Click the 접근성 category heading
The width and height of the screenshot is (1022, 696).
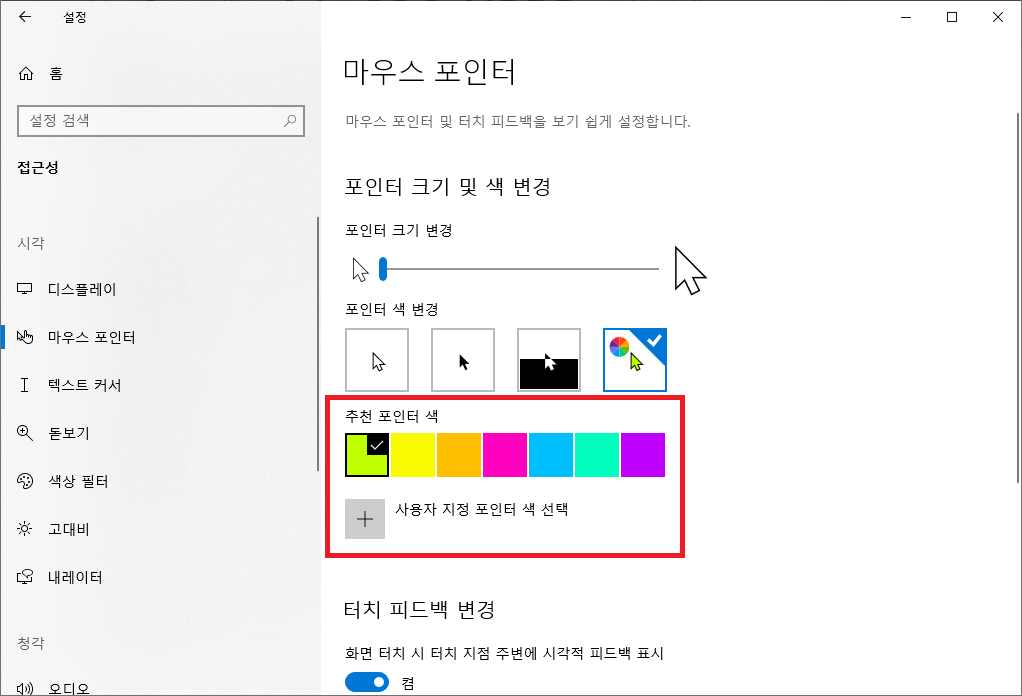[38, 167]
